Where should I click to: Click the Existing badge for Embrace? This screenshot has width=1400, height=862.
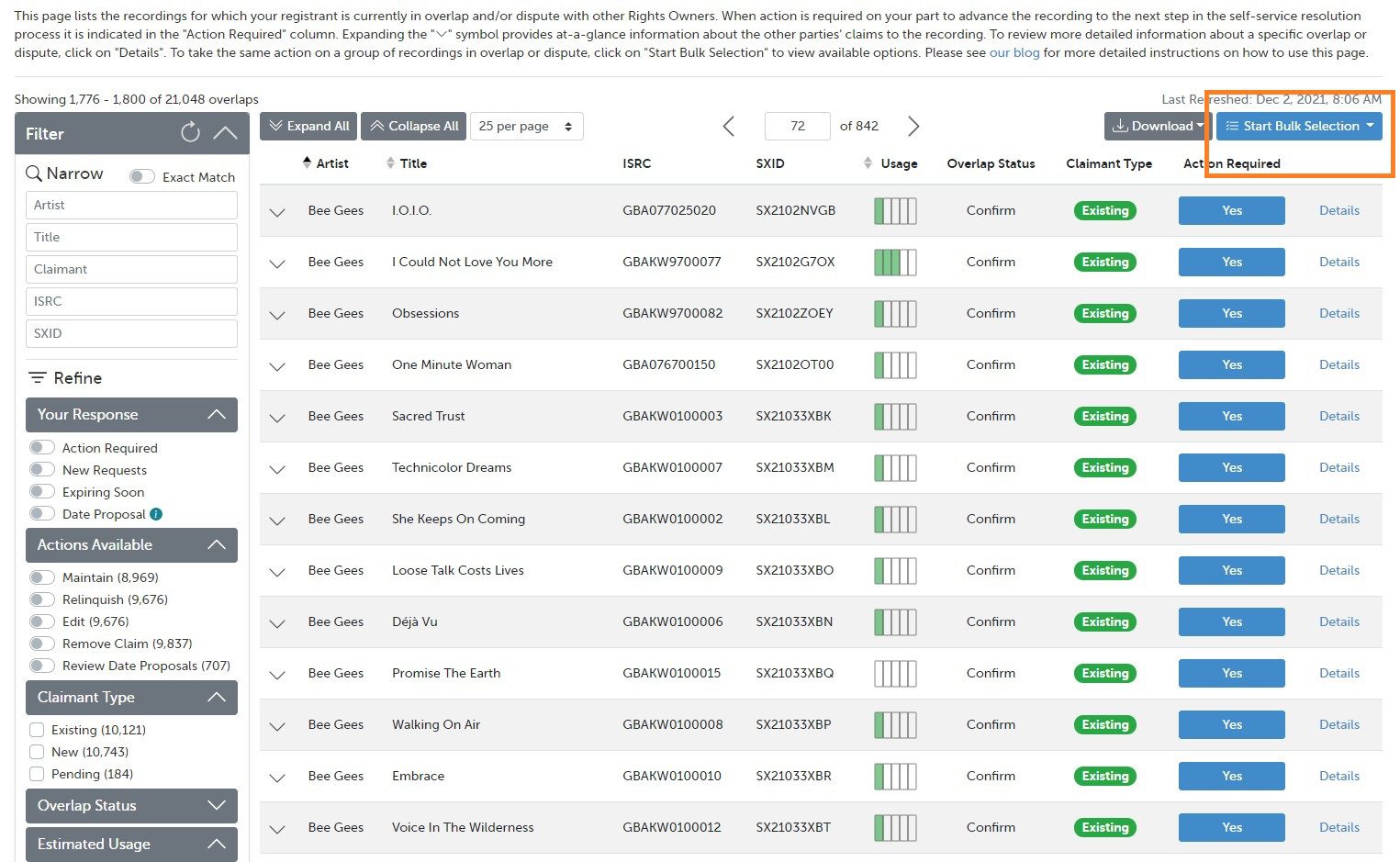(1105, 777)
